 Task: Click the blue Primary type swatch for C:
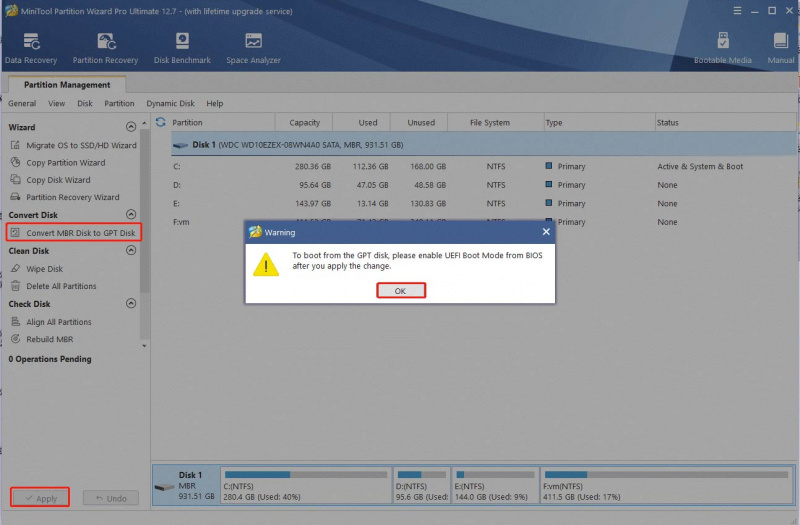[548, 166]
